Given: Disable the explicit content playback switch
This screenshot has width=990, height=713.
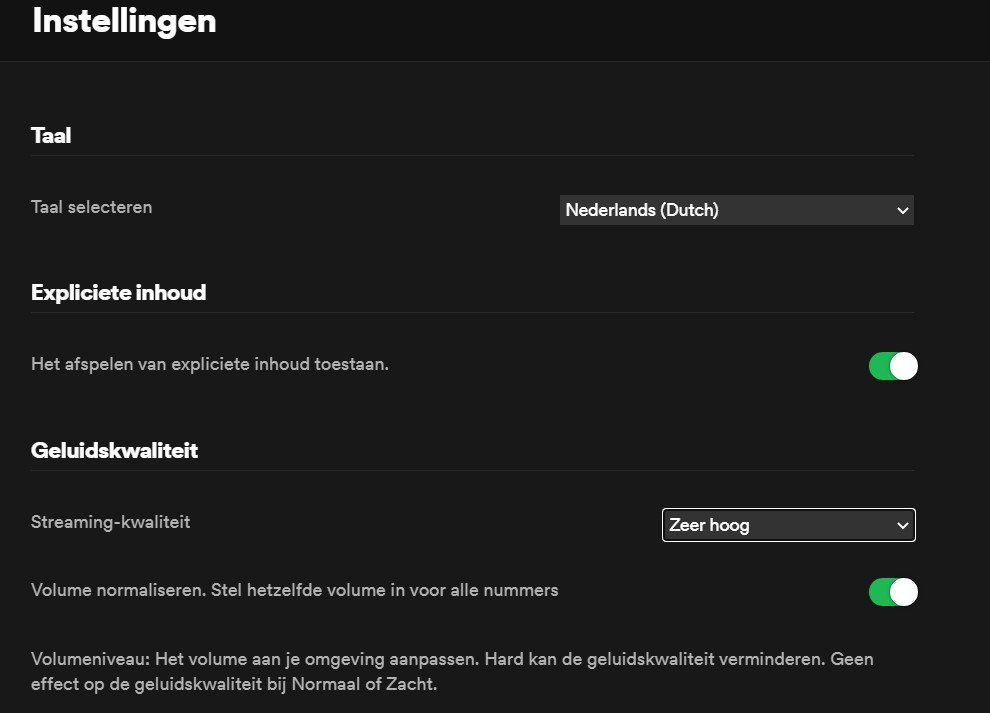Looking at the screenshot, I should 893,366.
